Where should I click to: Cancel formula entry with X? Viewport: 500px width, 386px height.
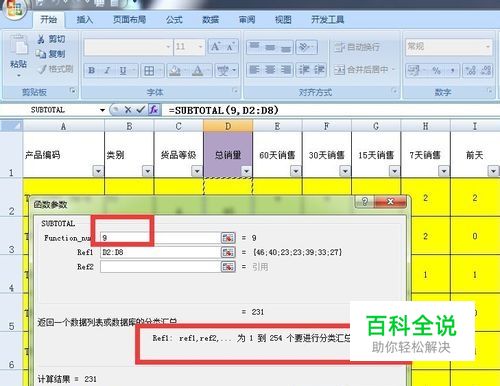click(127, 110)
